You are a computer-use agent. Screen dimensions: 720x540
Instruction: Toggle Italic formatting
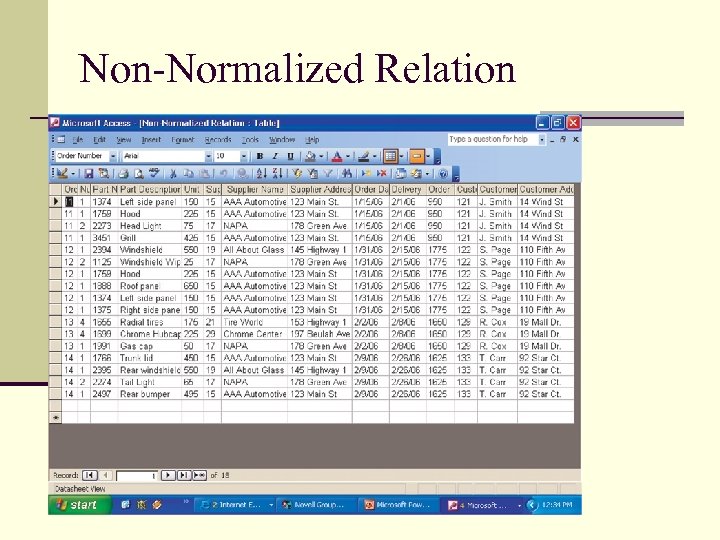(275, 156)
